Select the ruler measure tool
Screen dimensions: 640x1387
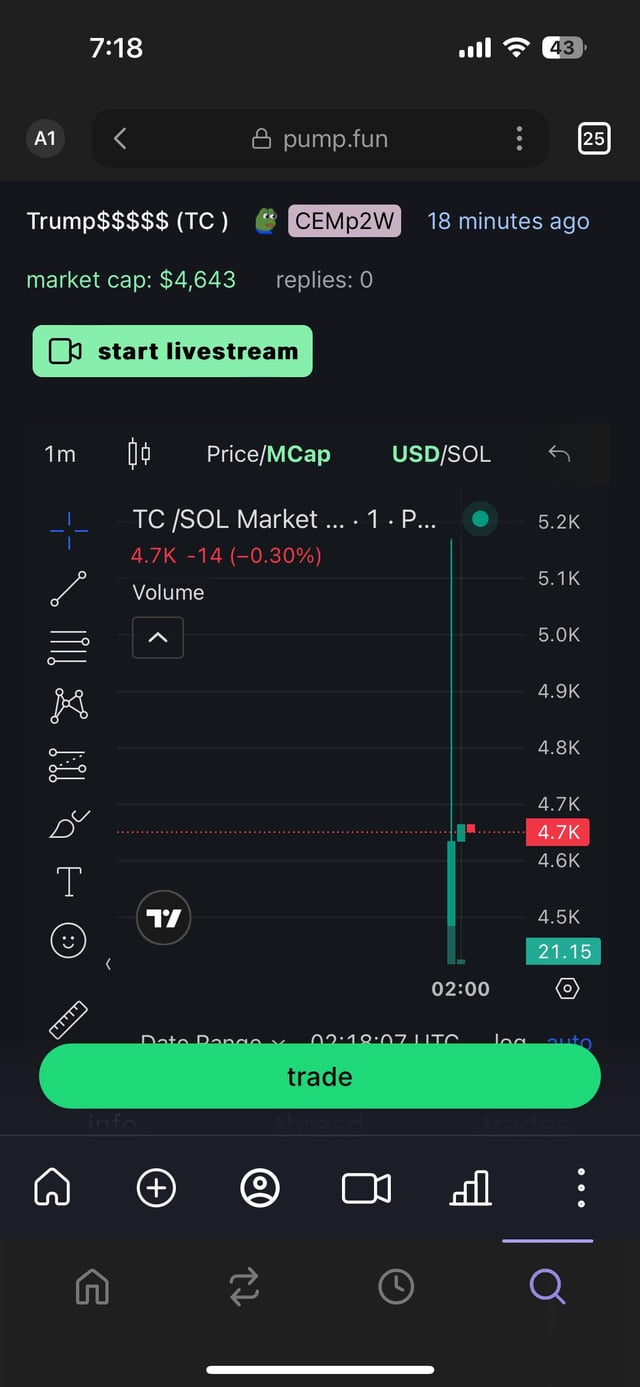pos(68,1018)
